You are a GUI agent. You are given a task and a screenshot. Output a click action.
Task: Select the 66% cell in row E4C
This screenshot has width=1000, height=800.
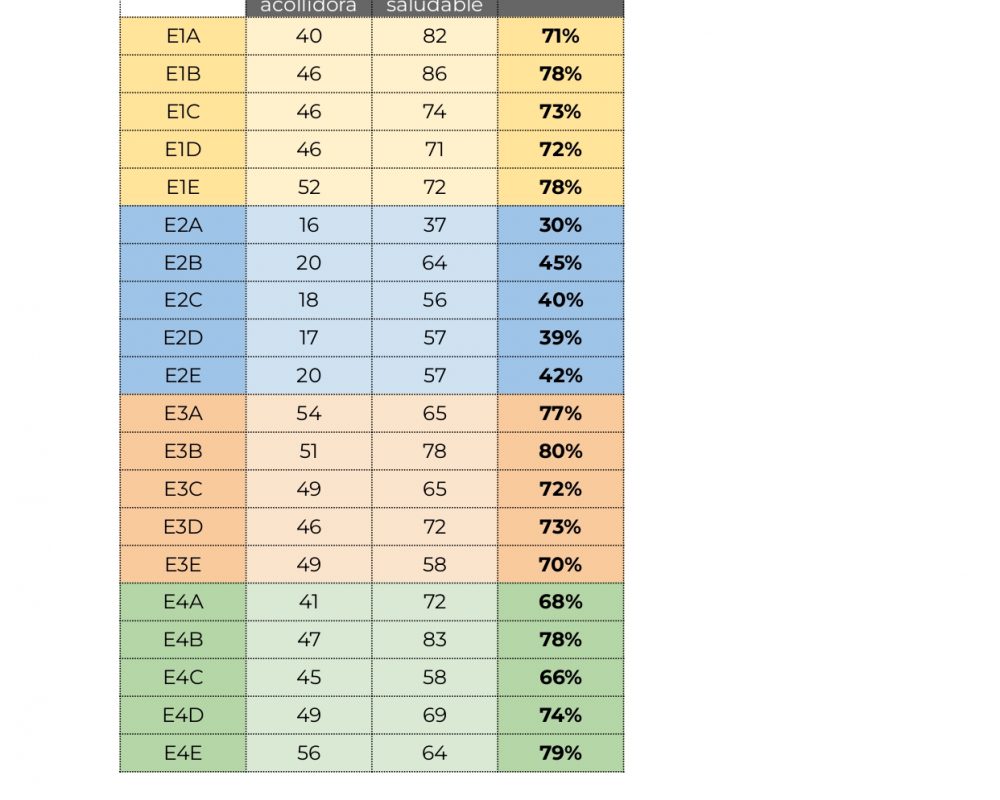click(560, 677)
